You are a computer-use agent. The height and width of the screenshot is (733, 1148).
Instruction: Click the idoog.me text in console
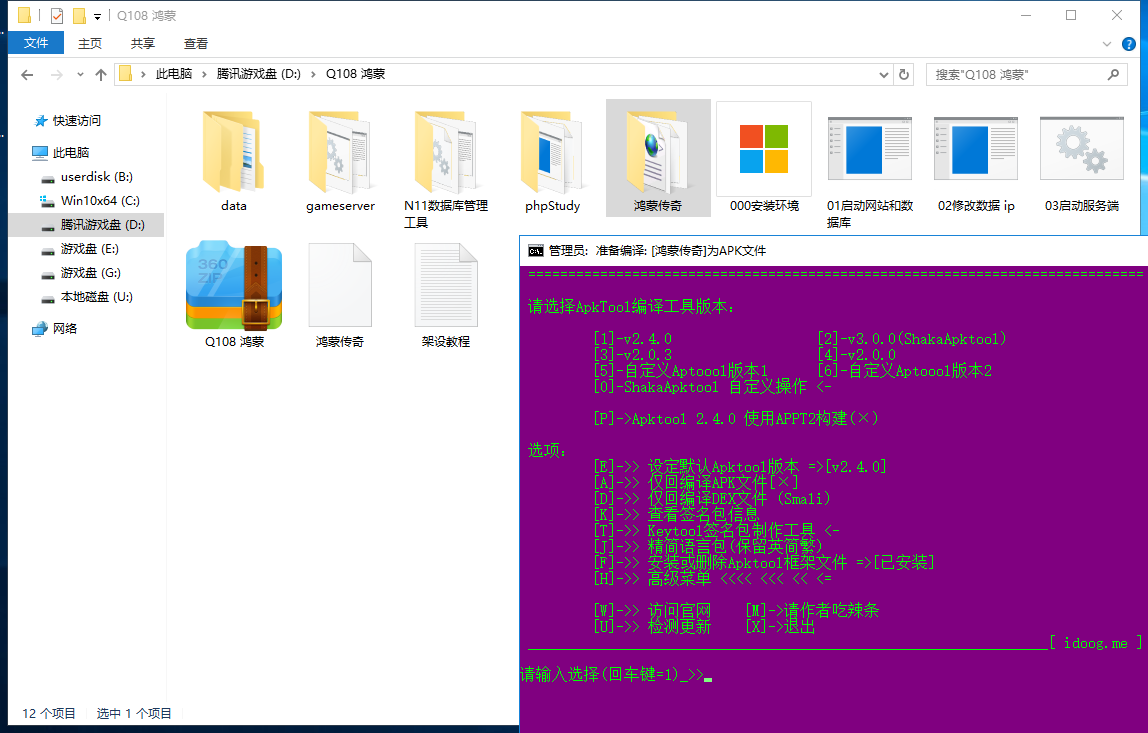pos(1095,643)
